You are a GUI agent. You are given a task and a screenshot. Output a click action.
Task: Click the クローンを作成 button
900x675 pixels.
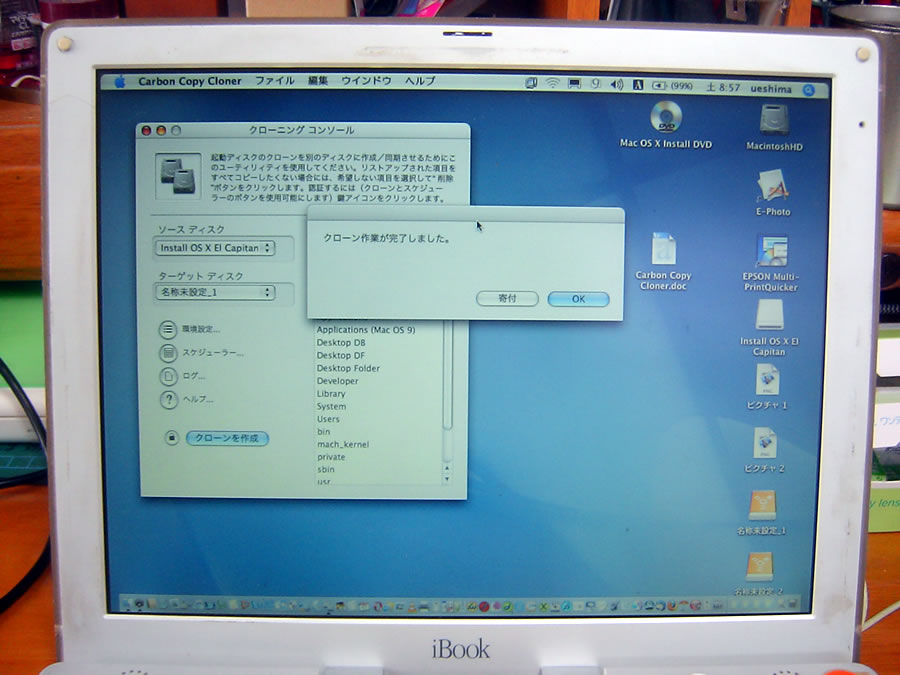tap(227, 438)
